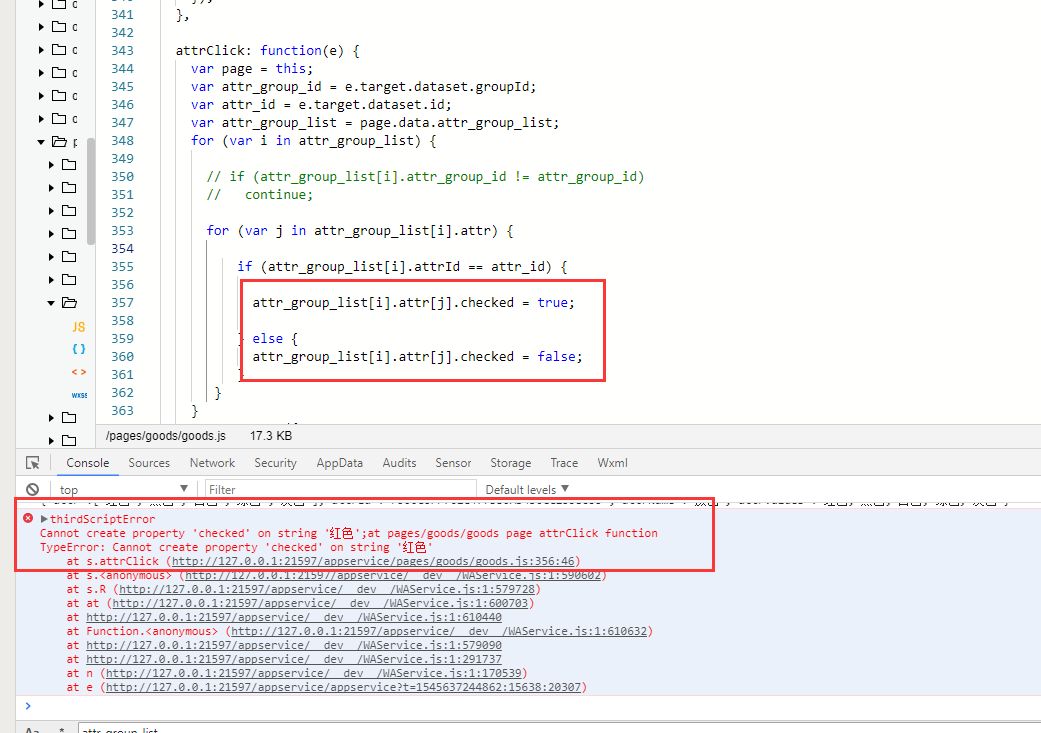This screenshot has height=733, width=1041.
Task: Collapse the open parent folder labeled p
Action: click(41, 141)
